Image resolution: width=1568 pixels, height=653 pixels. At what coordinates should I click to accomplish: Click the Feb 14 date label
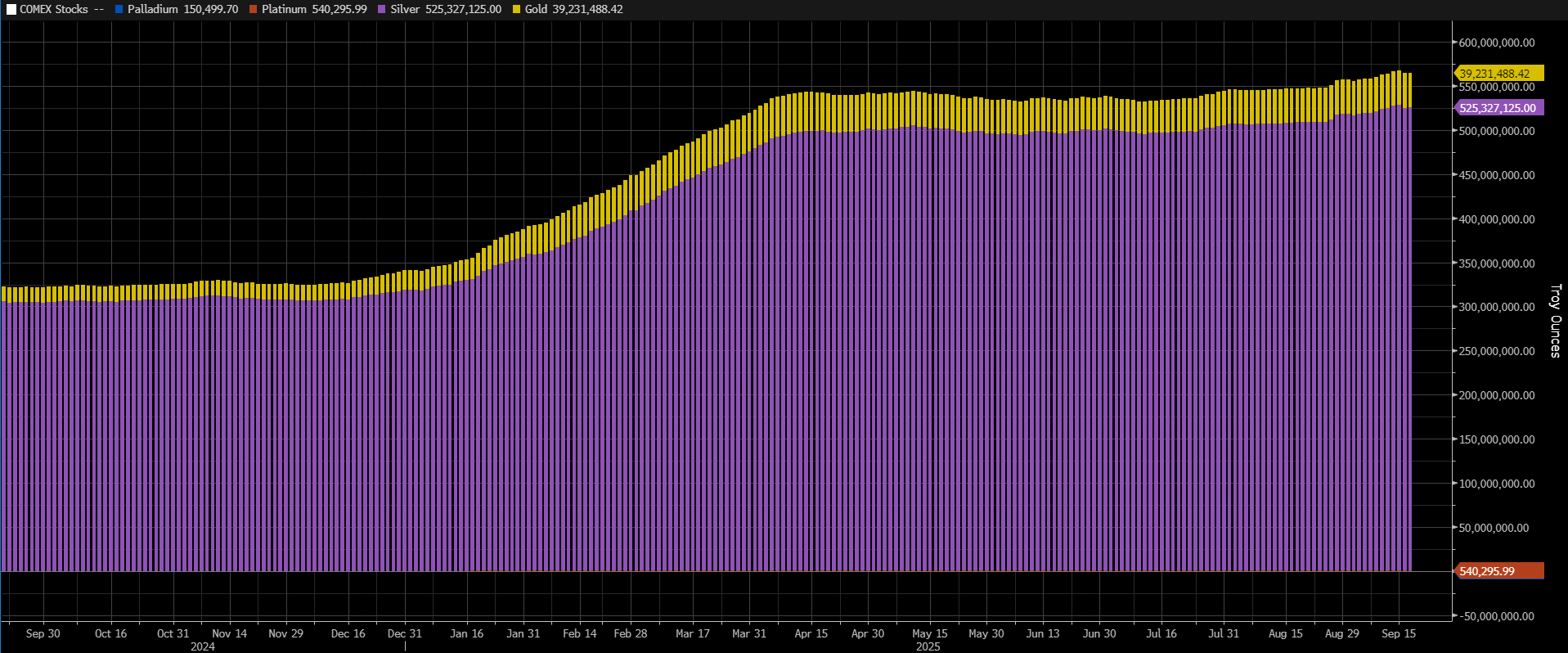coord(580,633)
